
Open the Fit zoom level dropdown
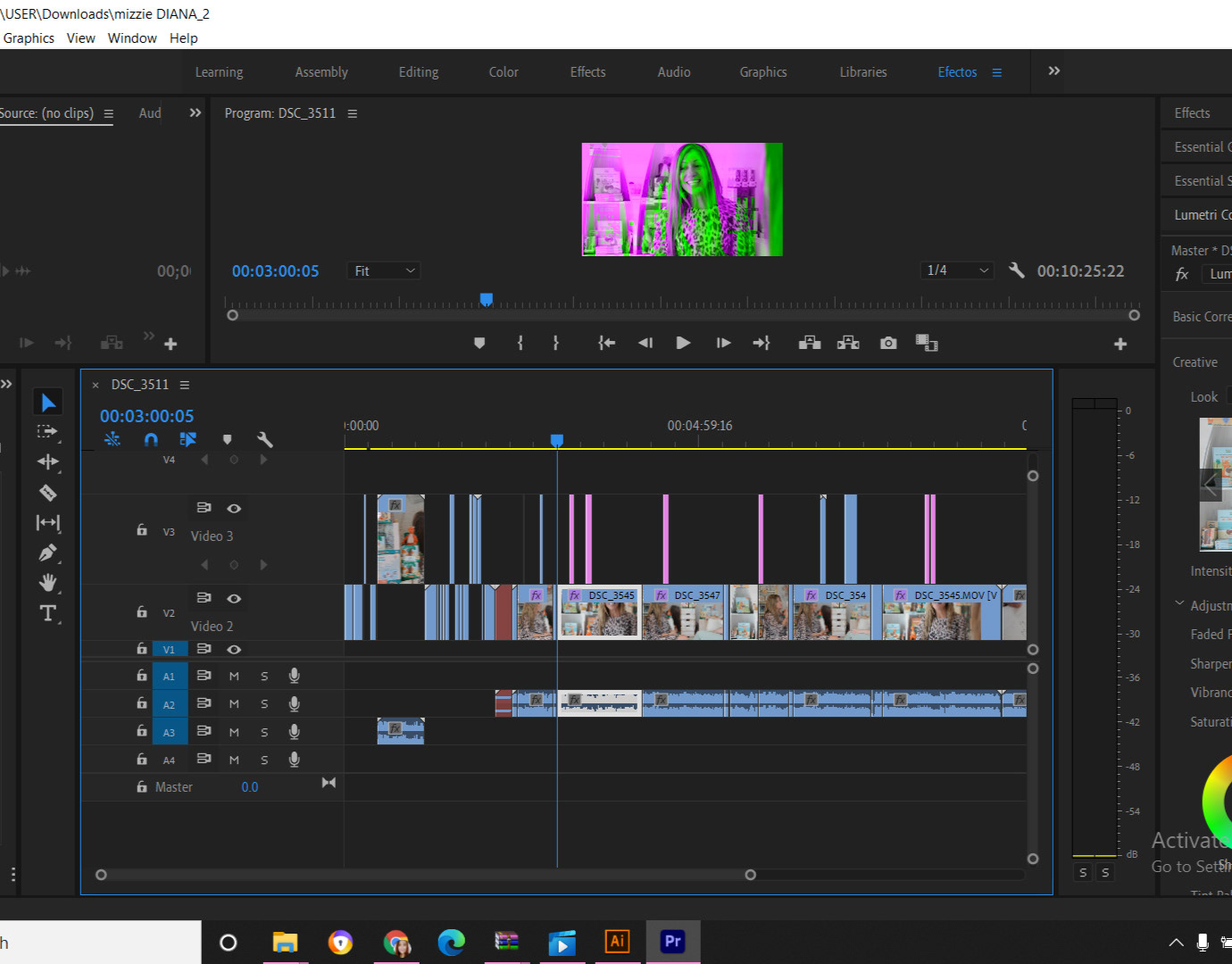point(383,270)
